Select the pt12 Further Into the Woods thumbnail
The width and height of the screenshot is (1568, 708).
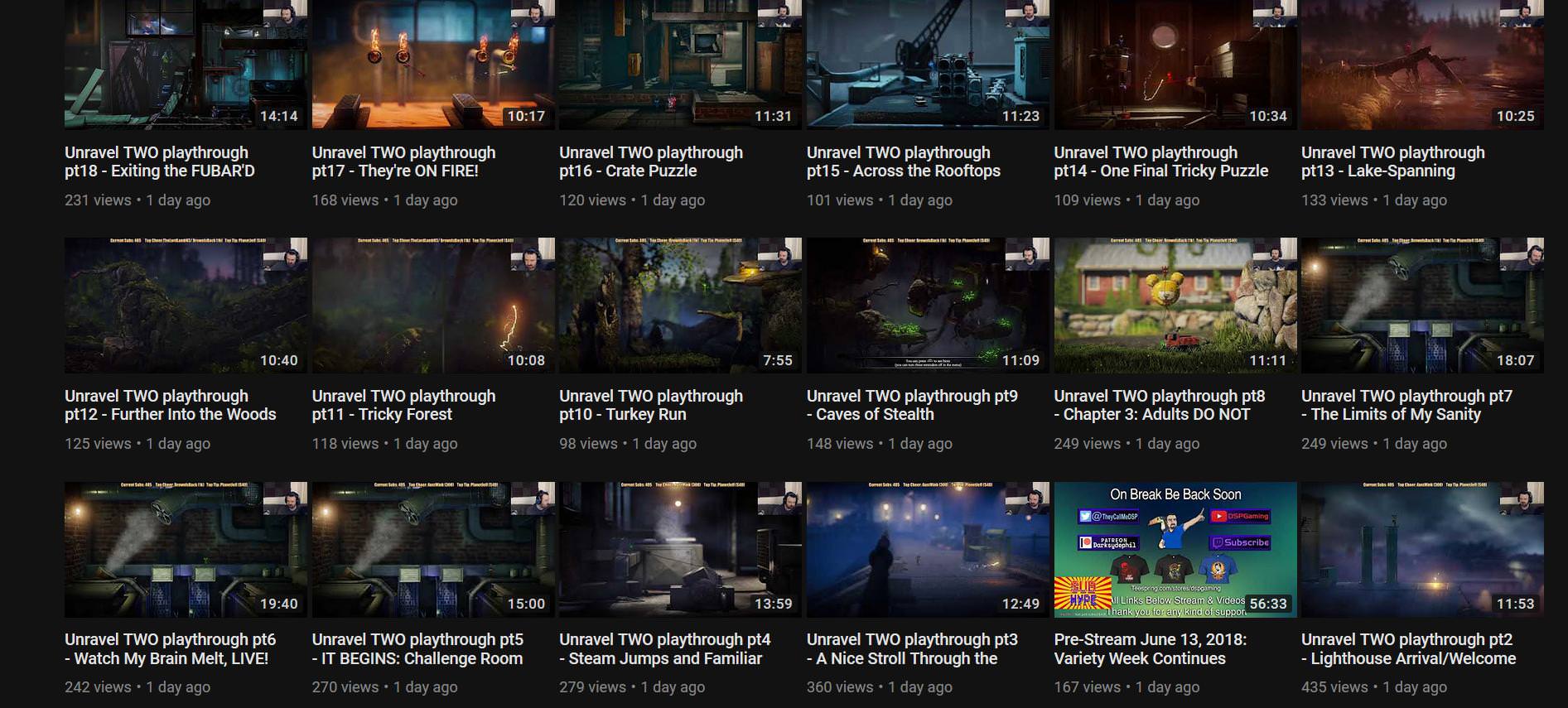coord(186,306)
